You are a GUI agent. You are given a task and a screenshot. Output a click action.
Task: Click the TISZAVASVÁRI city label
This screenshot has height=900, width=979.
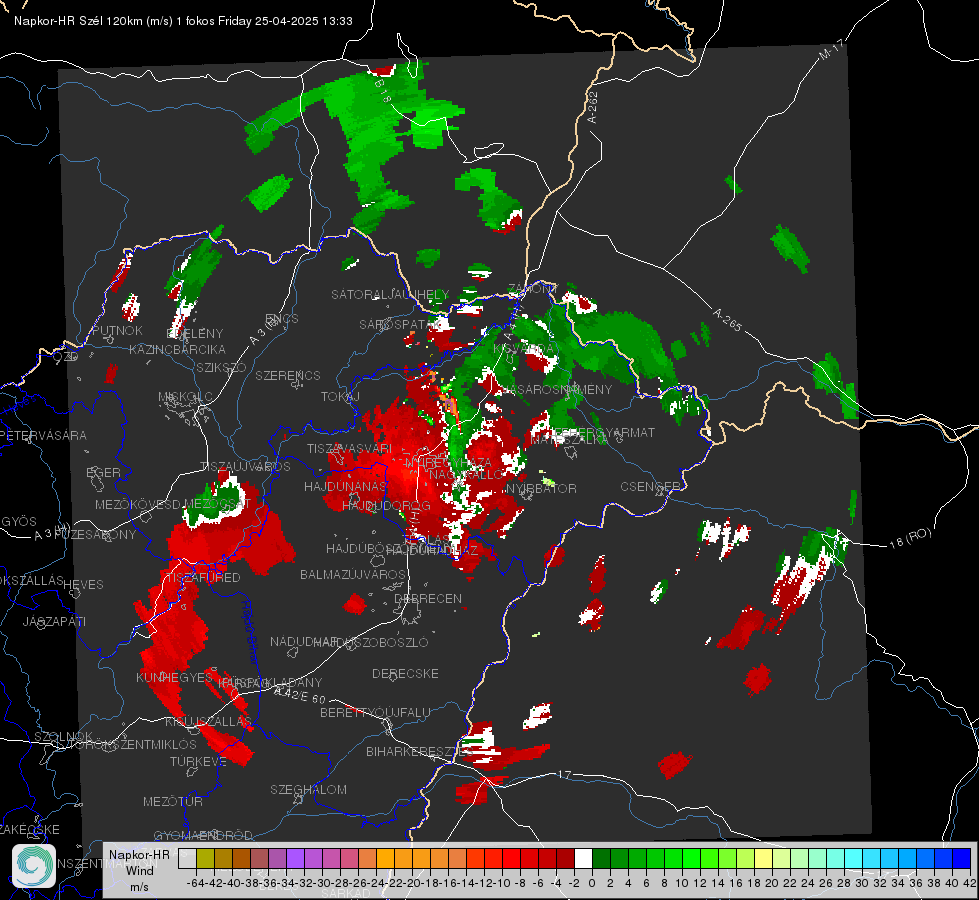[350, 448]
